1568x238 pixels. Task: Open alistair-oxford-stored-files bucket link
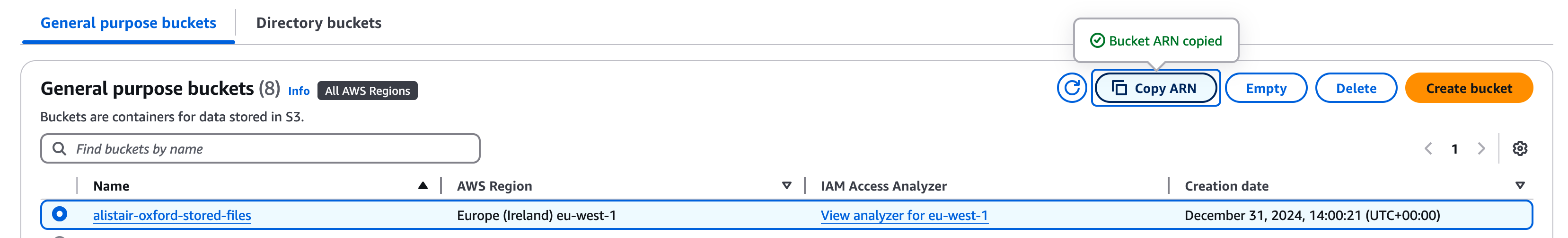click(x=172, y=215)
